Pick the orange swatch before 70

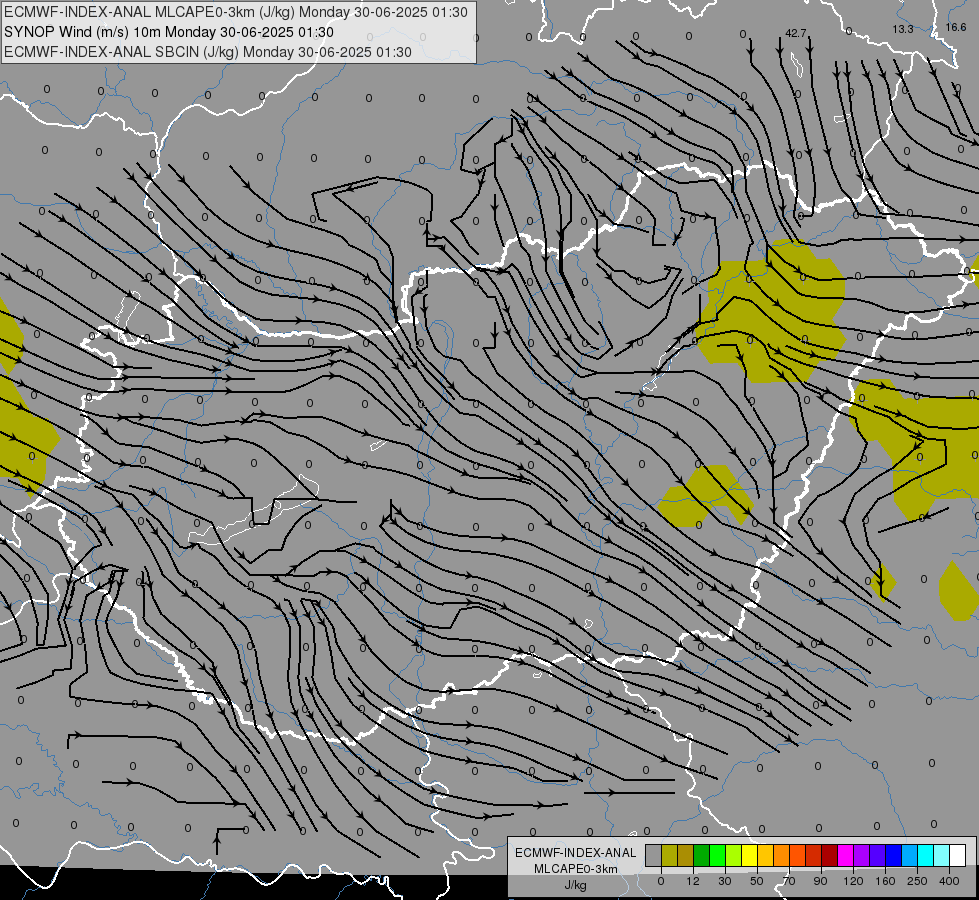[782, 855]
